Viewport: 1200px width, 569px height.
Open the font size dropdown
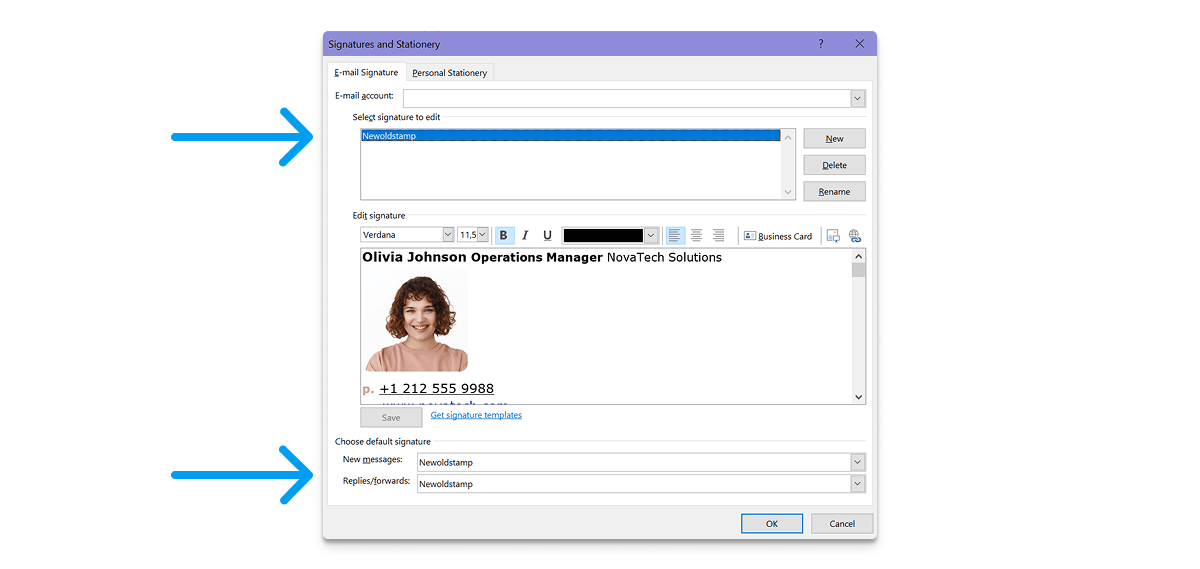click(482, 235)
